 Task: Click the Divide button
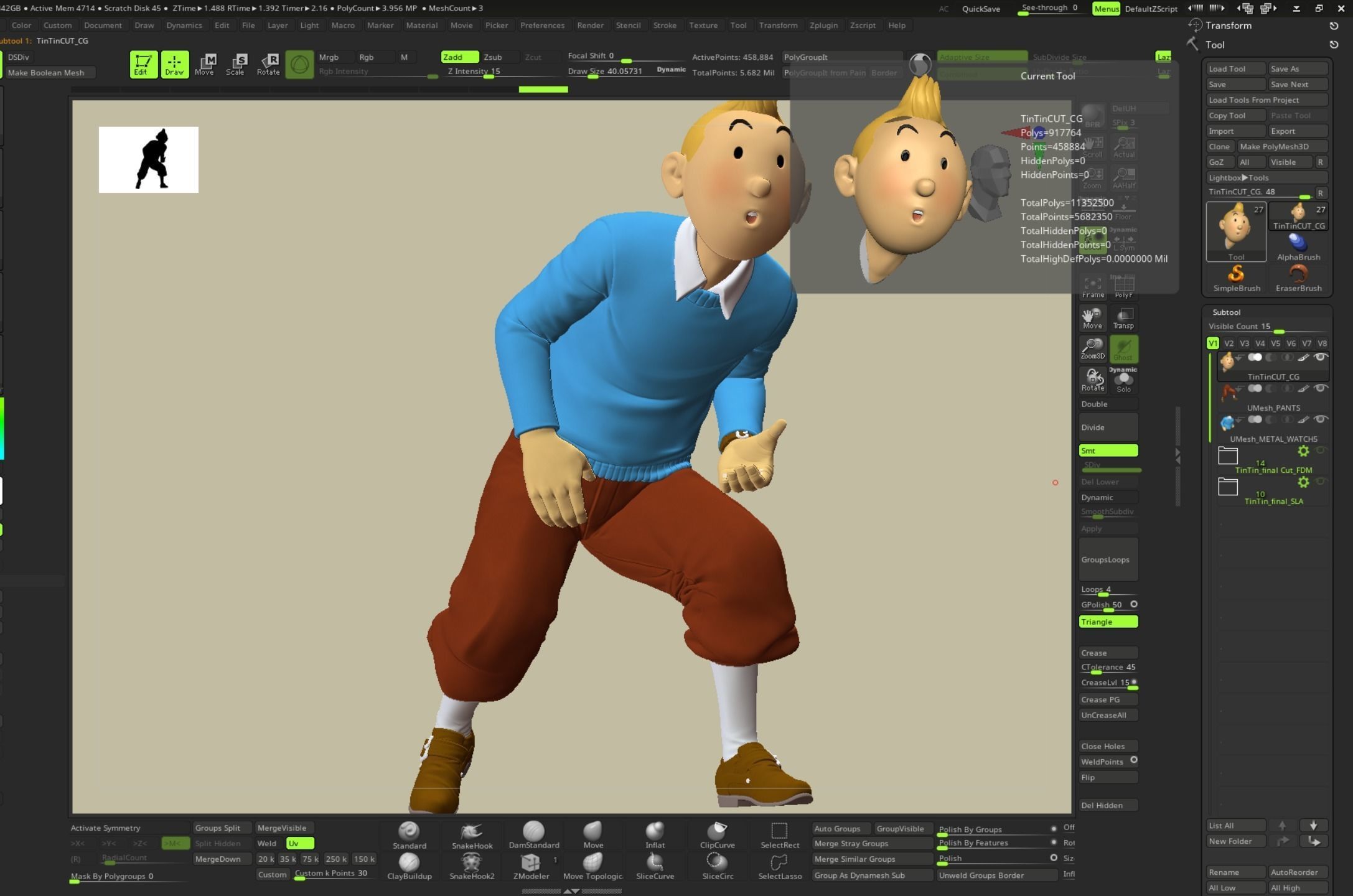[1108, 427]
